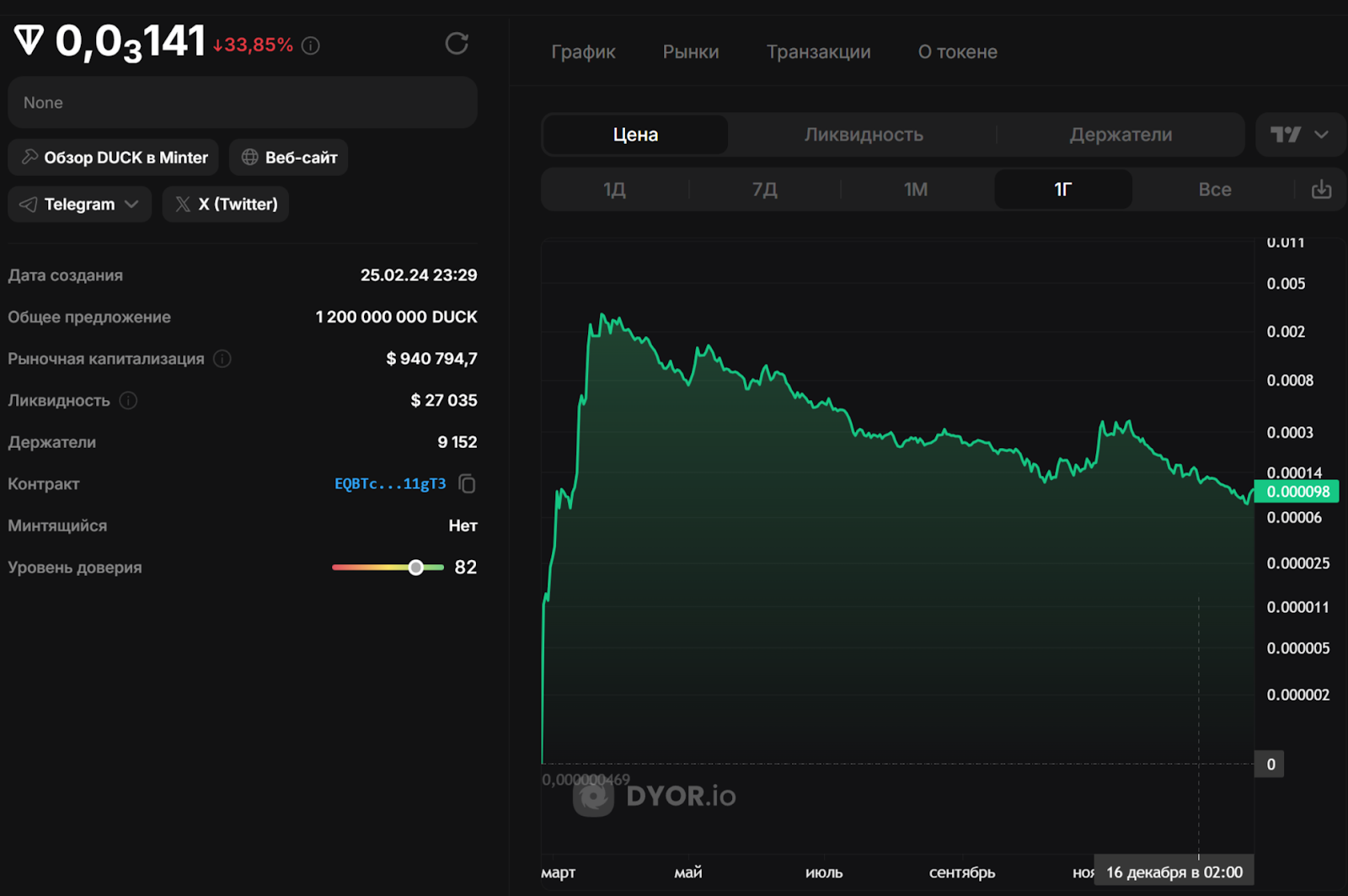Click the None description field

(x=243, y=103)
